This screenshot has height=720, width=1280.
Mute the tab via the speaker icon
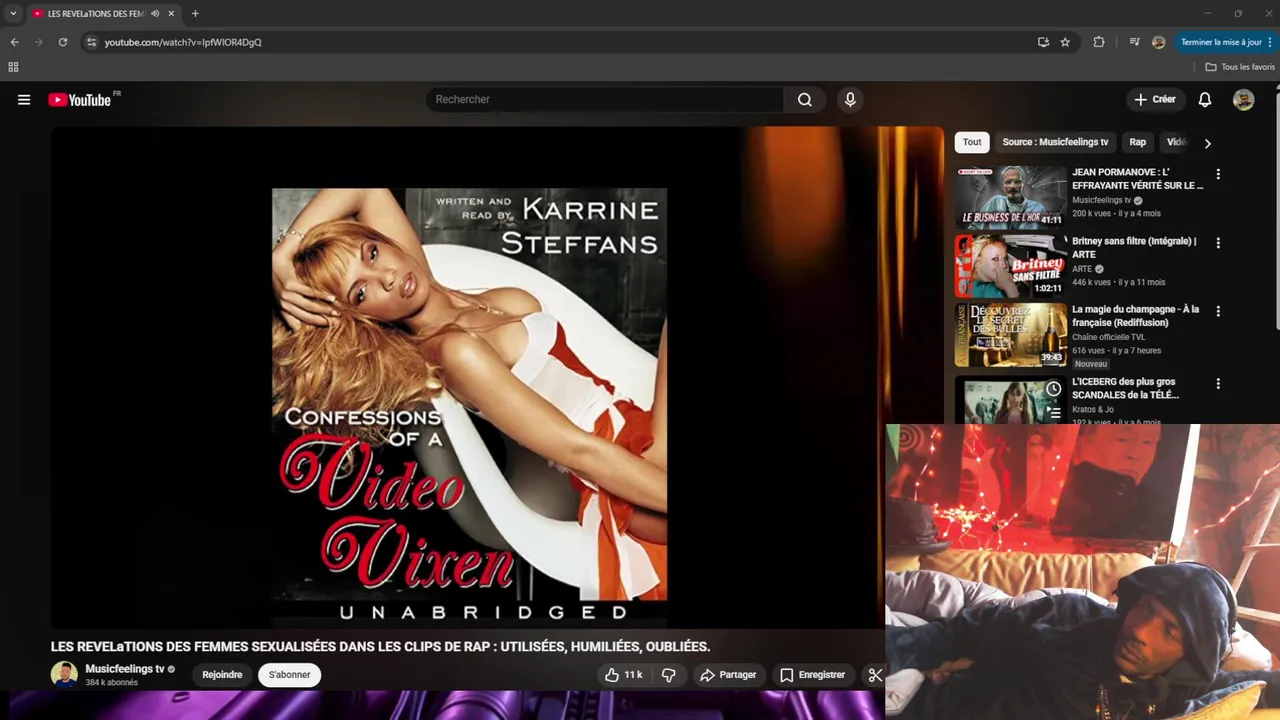(154, 14)
